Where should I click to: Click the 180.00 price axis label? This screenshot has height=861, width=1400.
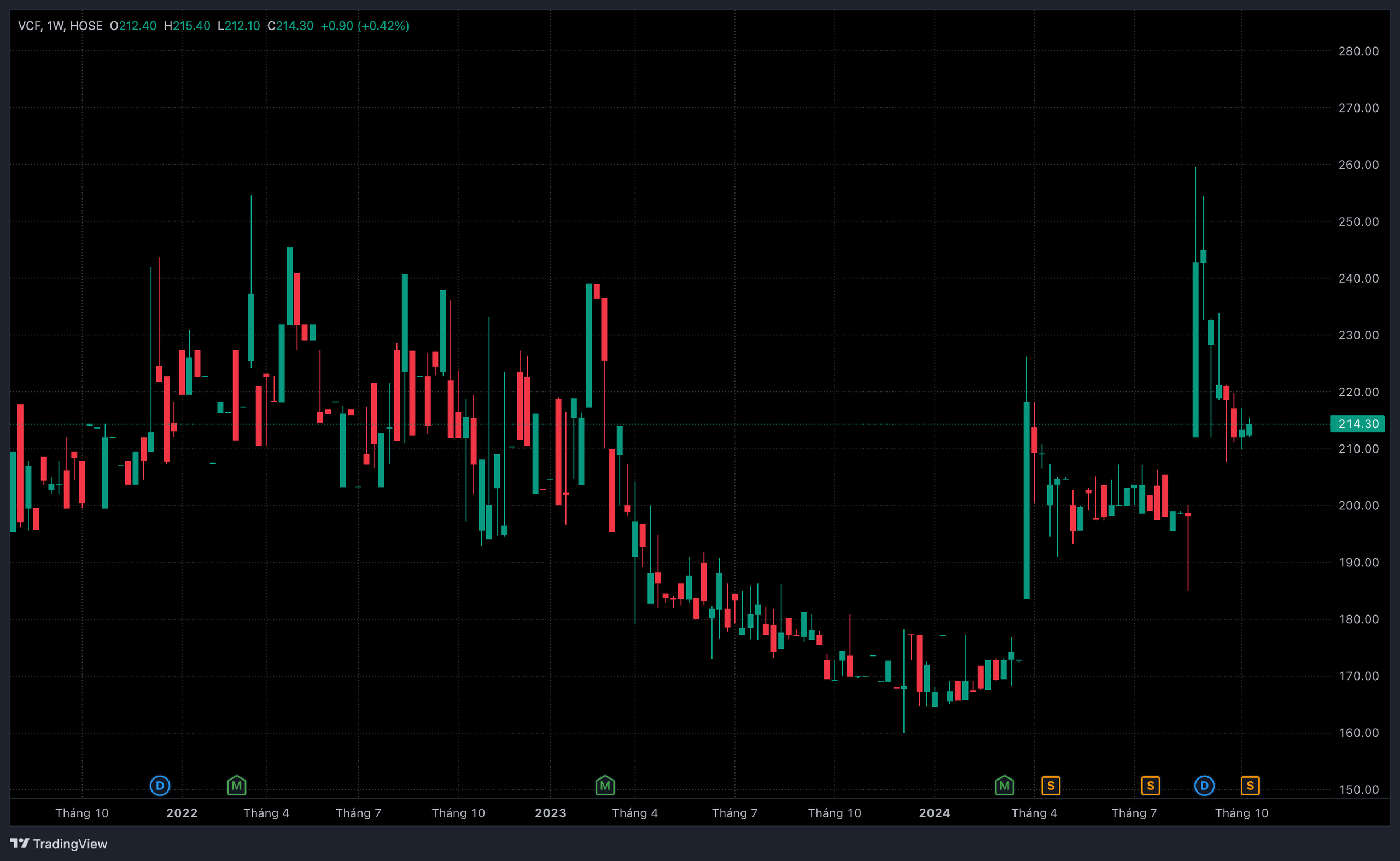1358,619
